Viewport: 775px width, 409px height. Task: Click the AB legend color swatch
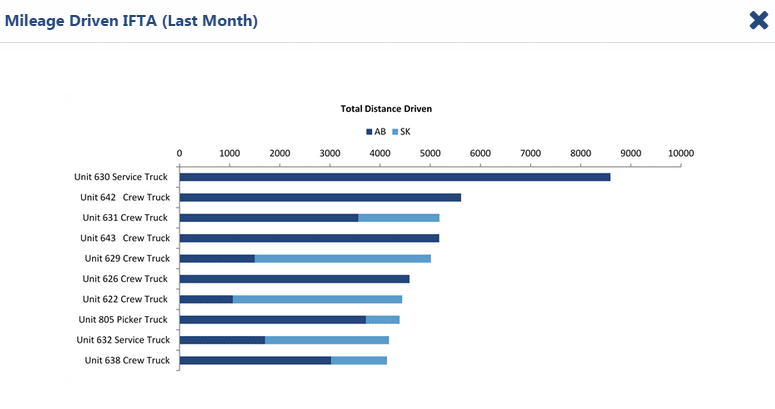369,132
